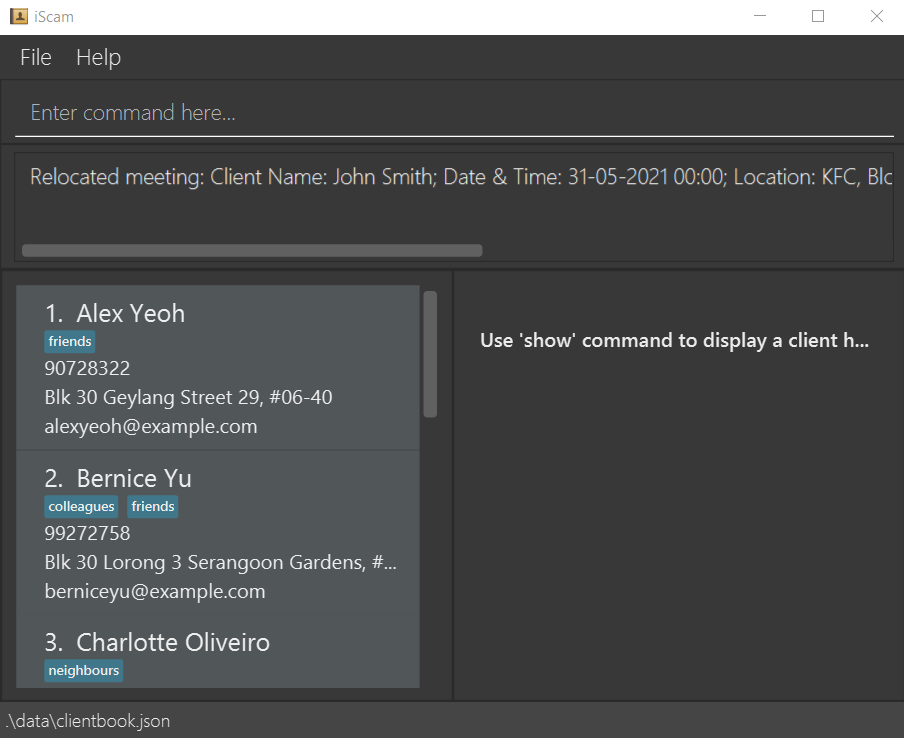Viewport: 904px width, 738px height.
Task: Click email alexyeoh@example.com
Action: pos(151,427)
